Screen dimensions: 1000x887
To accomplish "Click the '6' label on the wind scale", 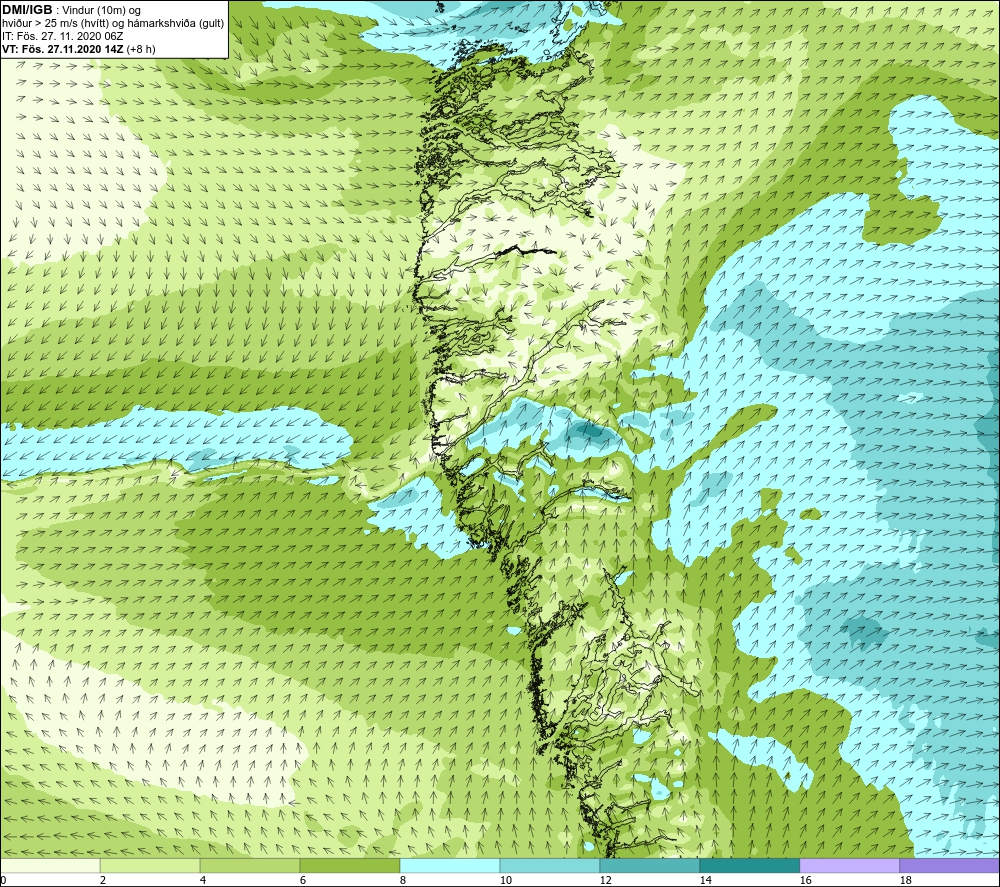I will pyautogui.click(x=303, y=881).
